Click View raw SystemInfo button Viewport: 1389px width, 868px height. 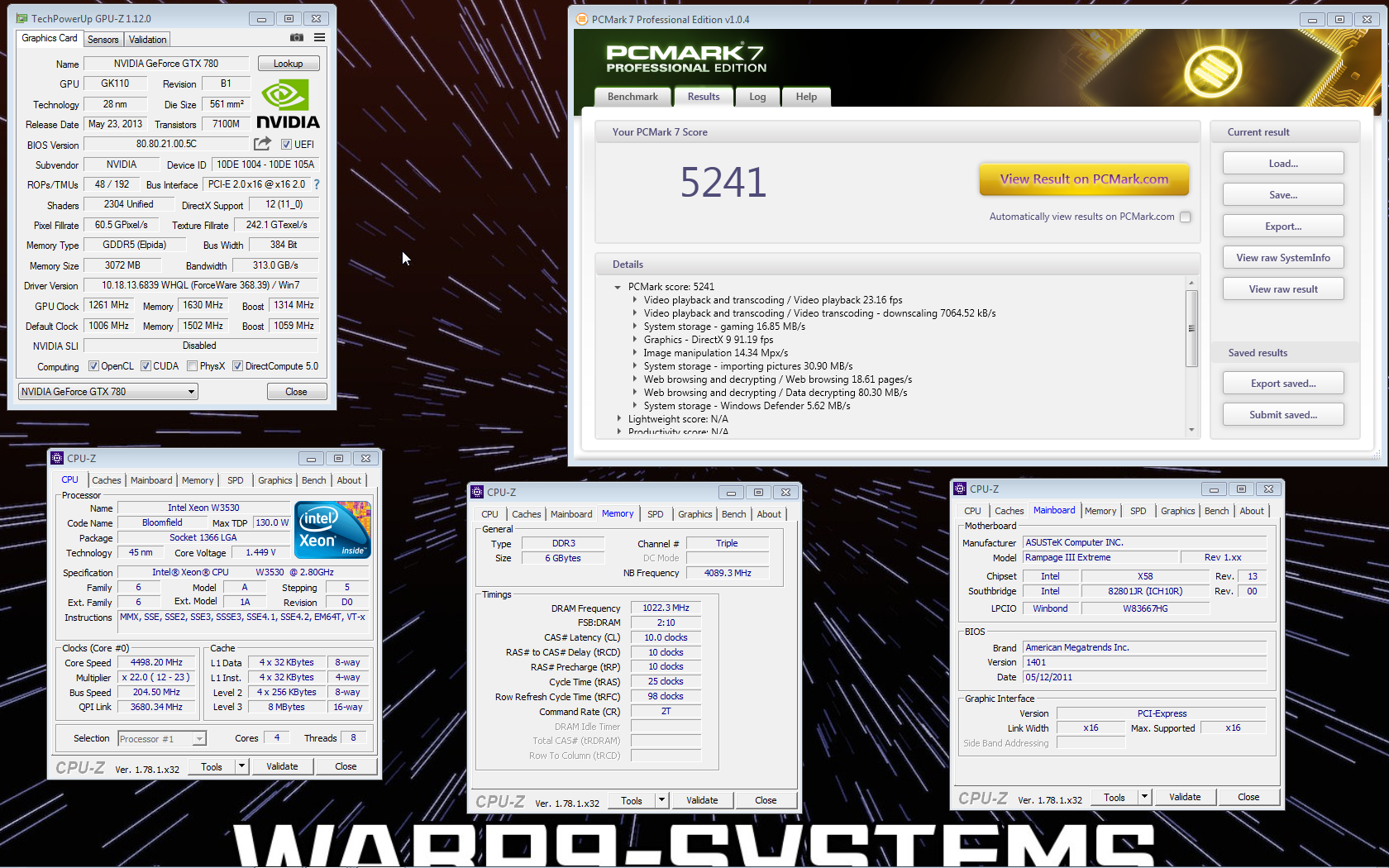[x=1283, y=258]
